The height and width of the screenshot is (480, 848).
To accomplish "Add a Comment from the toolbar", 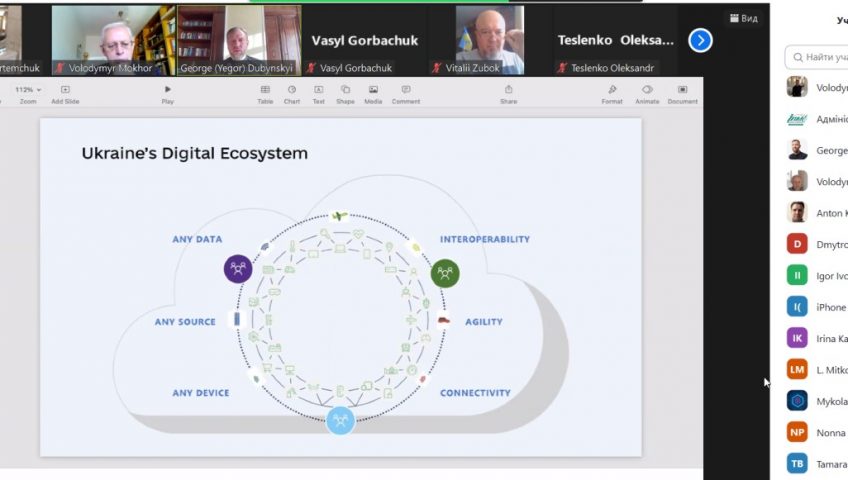I will [406, 90].
